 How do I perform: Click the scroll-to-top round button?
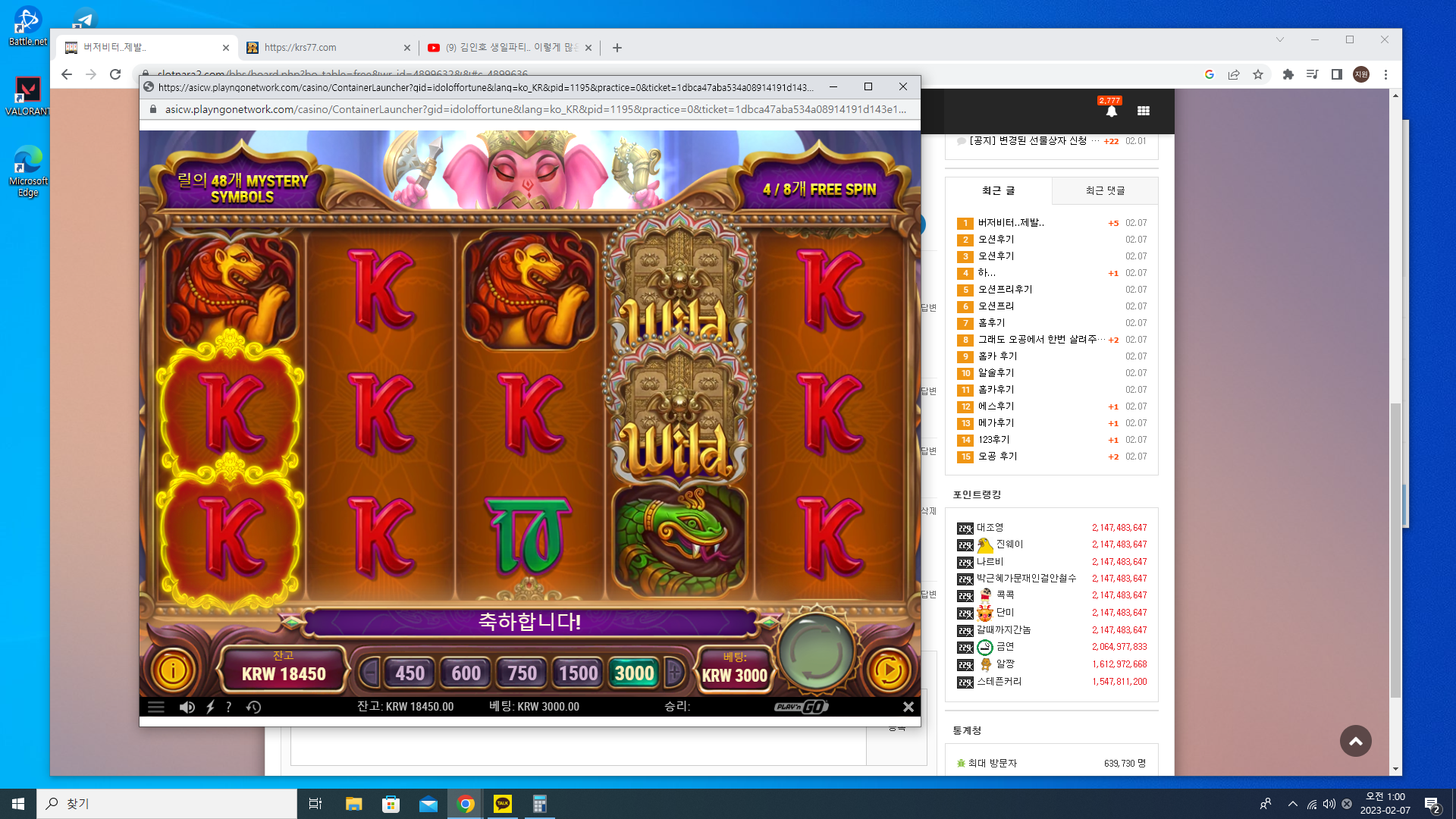(1355, 741)
